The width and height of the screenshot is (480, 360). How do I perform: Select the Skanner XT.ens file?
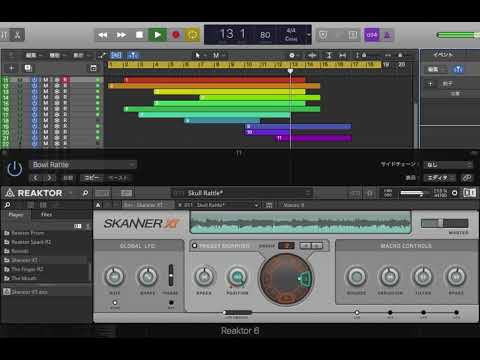tap(46, 292)
